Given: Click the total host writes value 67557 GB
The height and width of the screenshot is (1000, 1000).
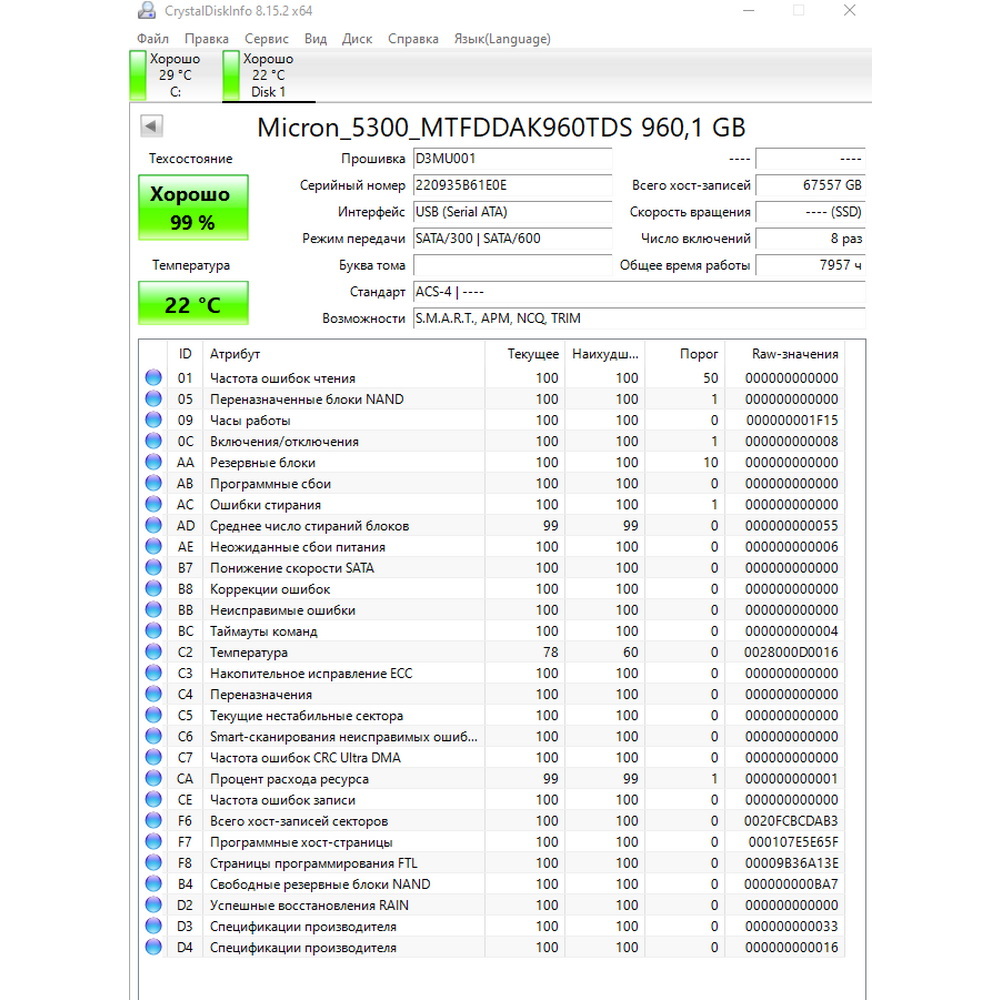Looking at the screenshot, I should click(810, 186).
